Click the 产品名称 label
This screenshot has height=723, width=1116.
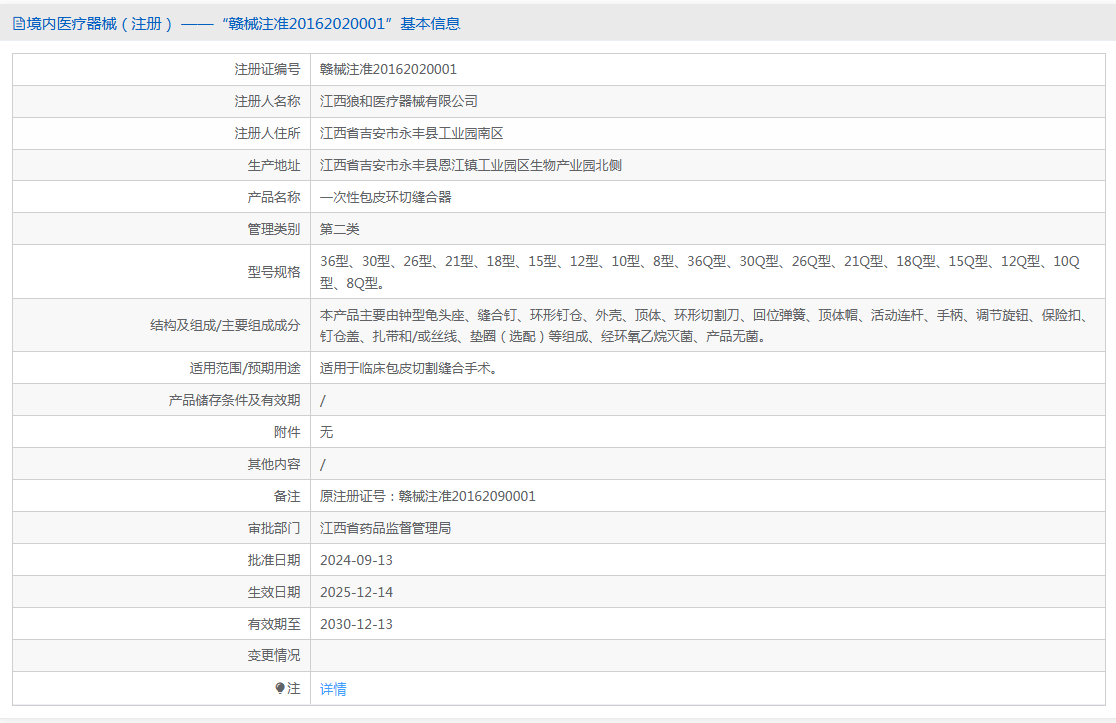pos(274,197)
